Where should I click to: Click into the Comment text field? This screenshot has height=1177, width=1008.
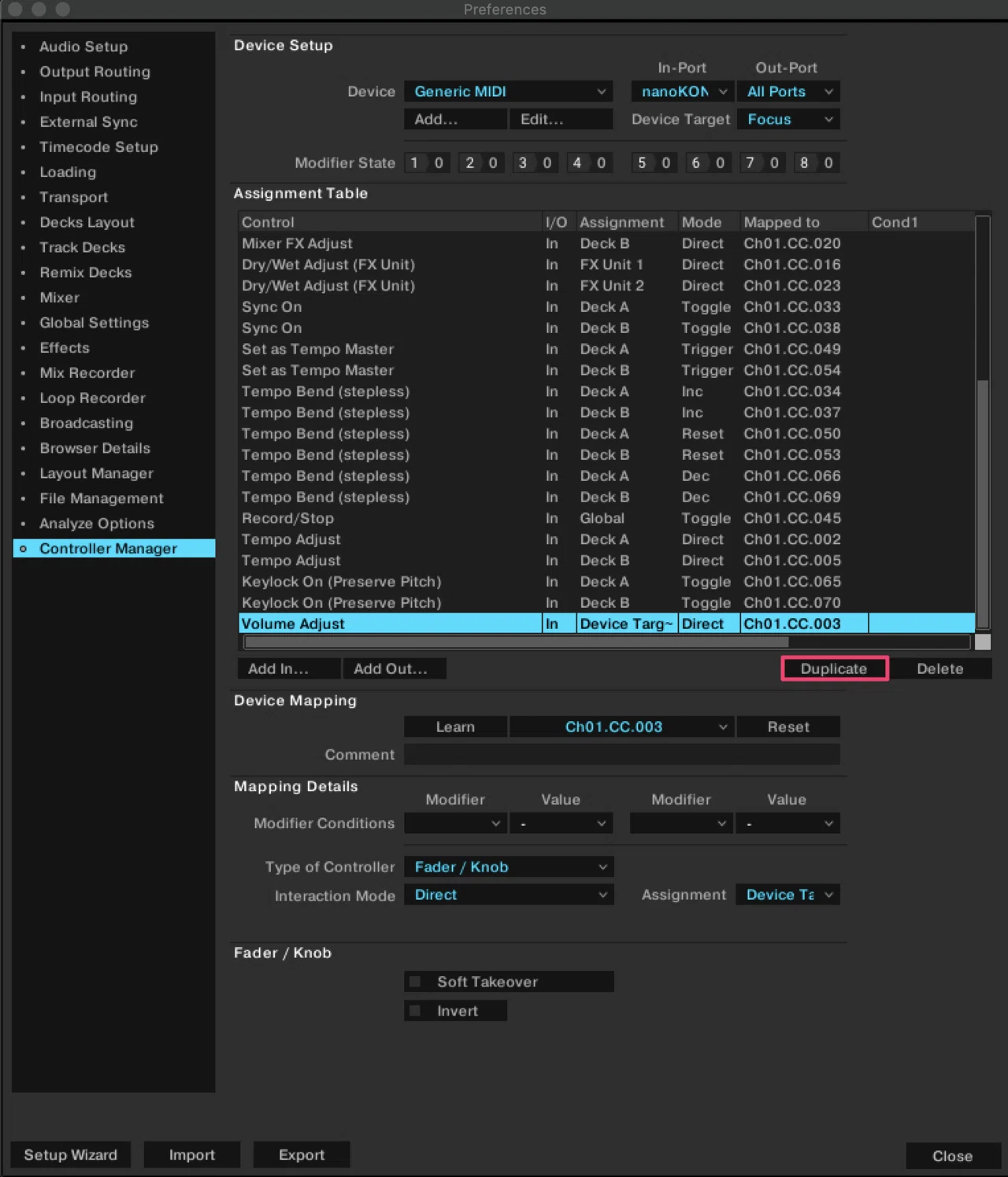pyautogui.click(x=622, y=754)
